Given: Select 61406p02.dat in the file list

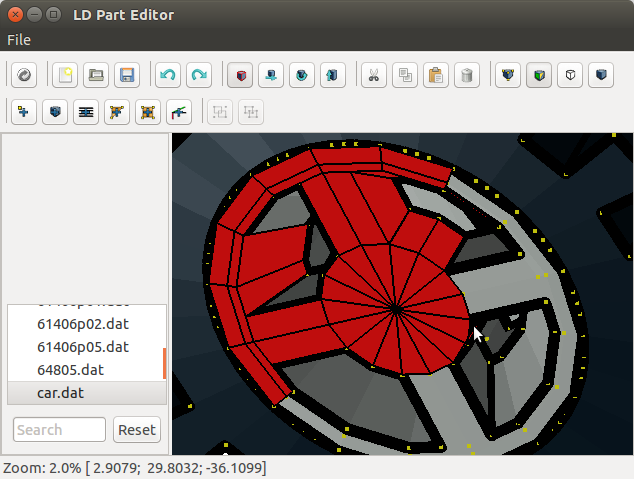Looking at the screenshot, I should (x=84, y=324).
